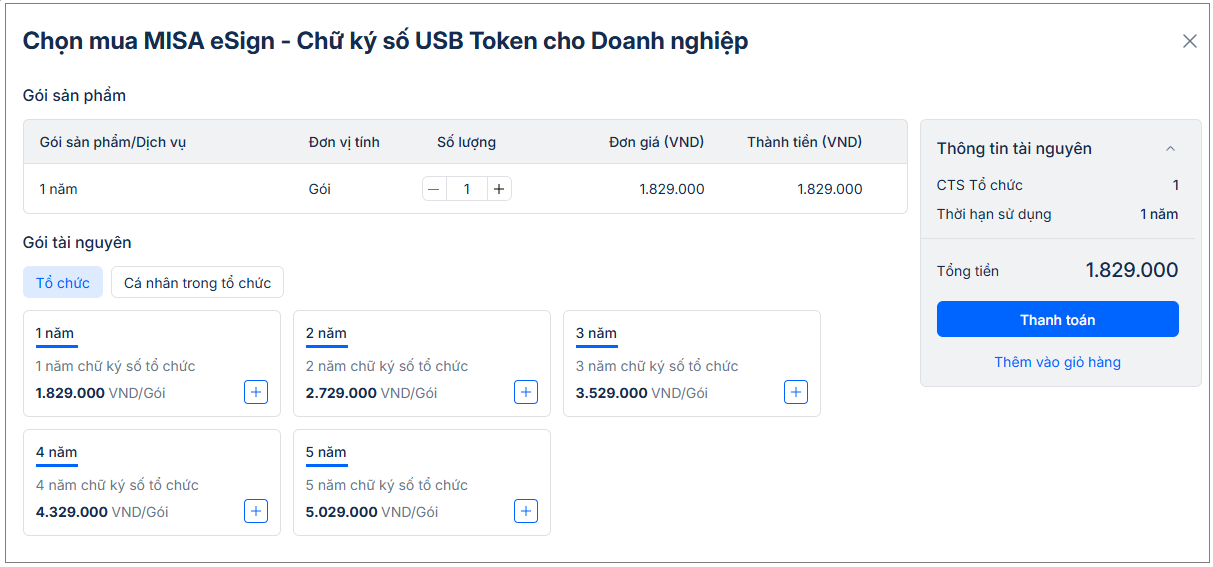Viewport: 1213px width, 567px height.
Task: Select the 1 năm package card title
Action: click(x=55, y=333)
